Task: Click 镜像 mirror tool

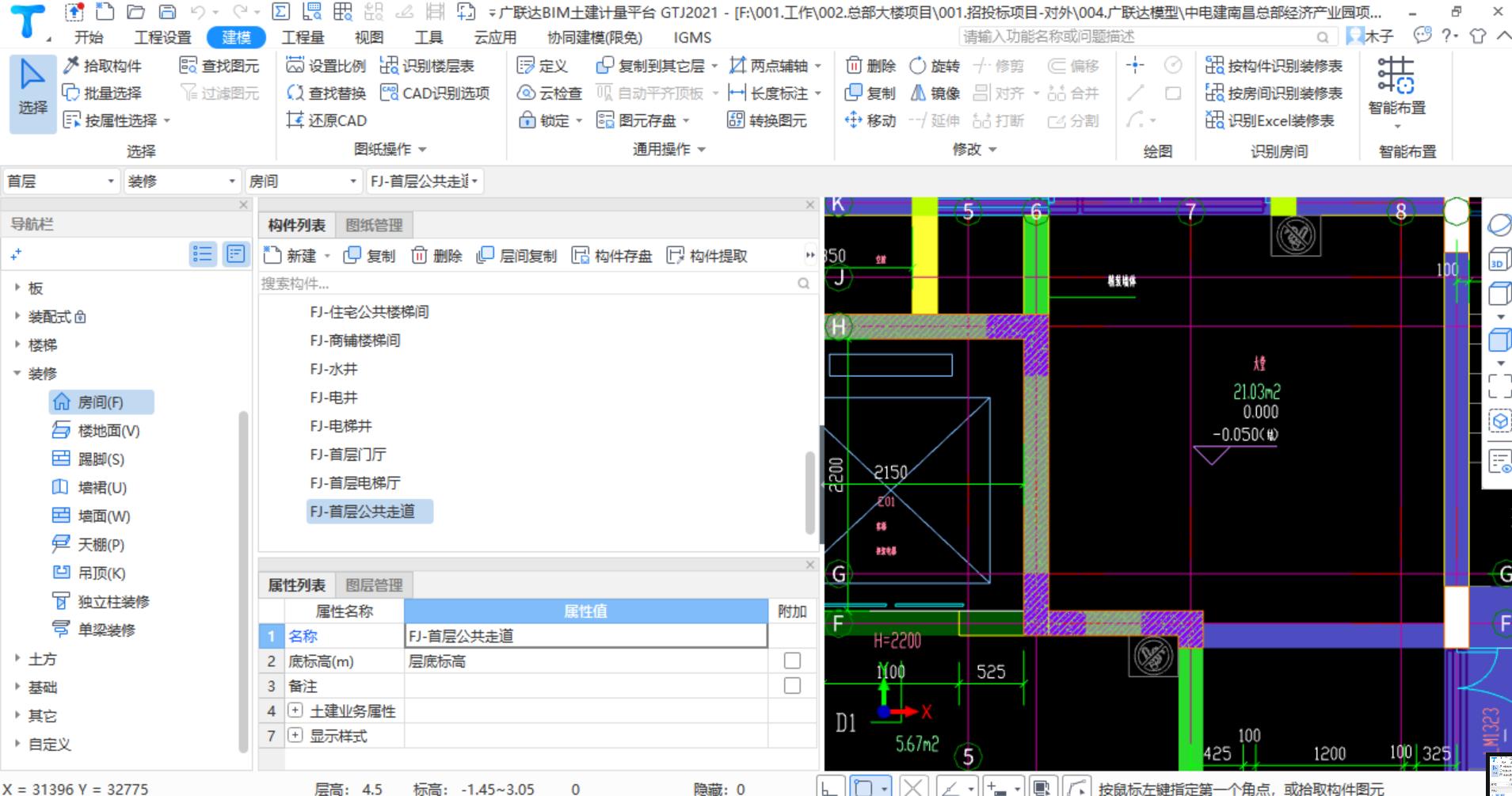Action: tap(935, 93)
